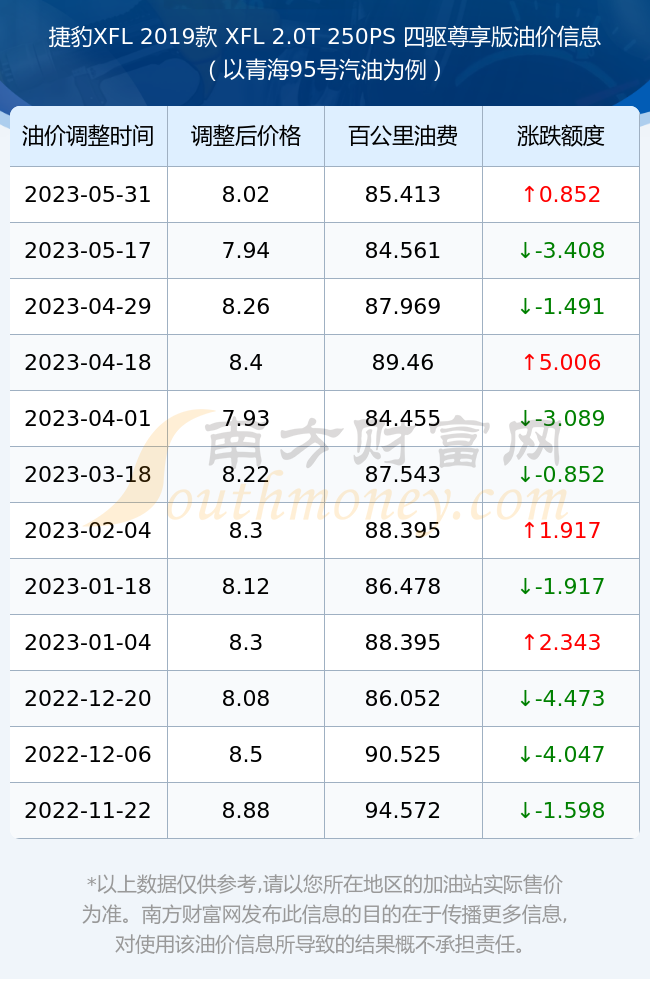Select the 89.46 fuel cost cell
650x1000 pixels.
403,362
